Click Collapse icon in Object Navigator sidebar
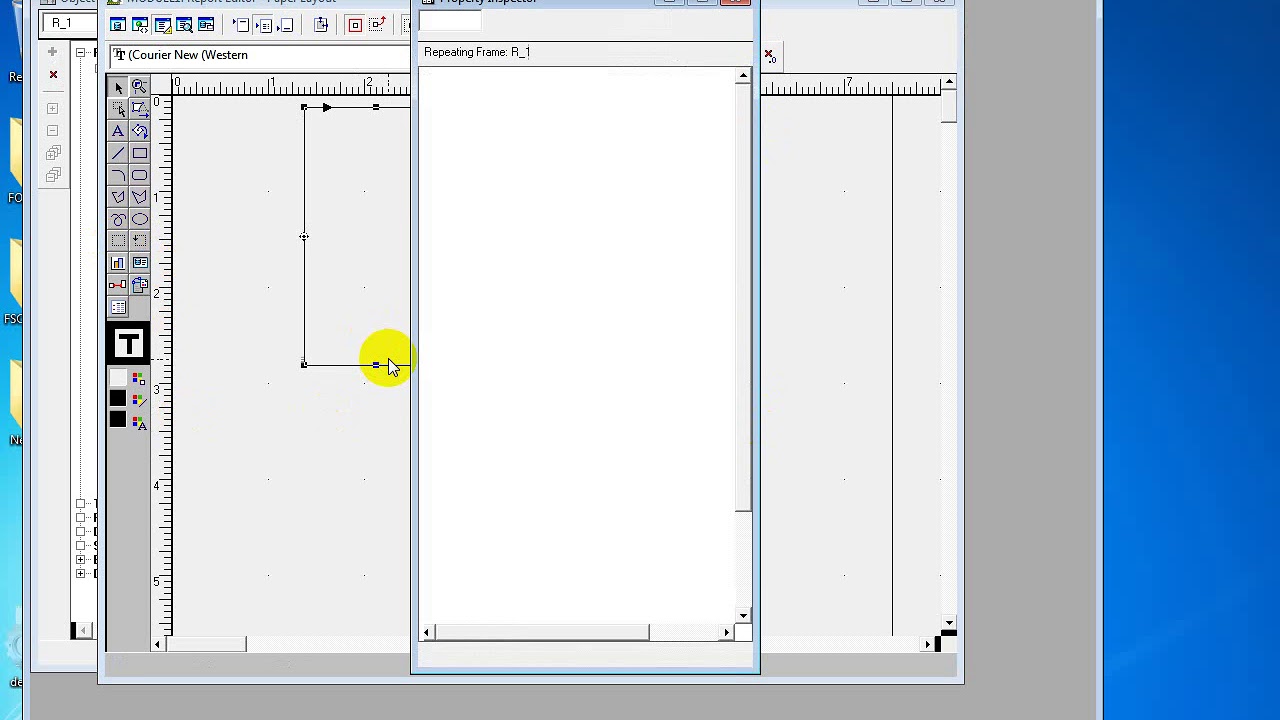 53,130
